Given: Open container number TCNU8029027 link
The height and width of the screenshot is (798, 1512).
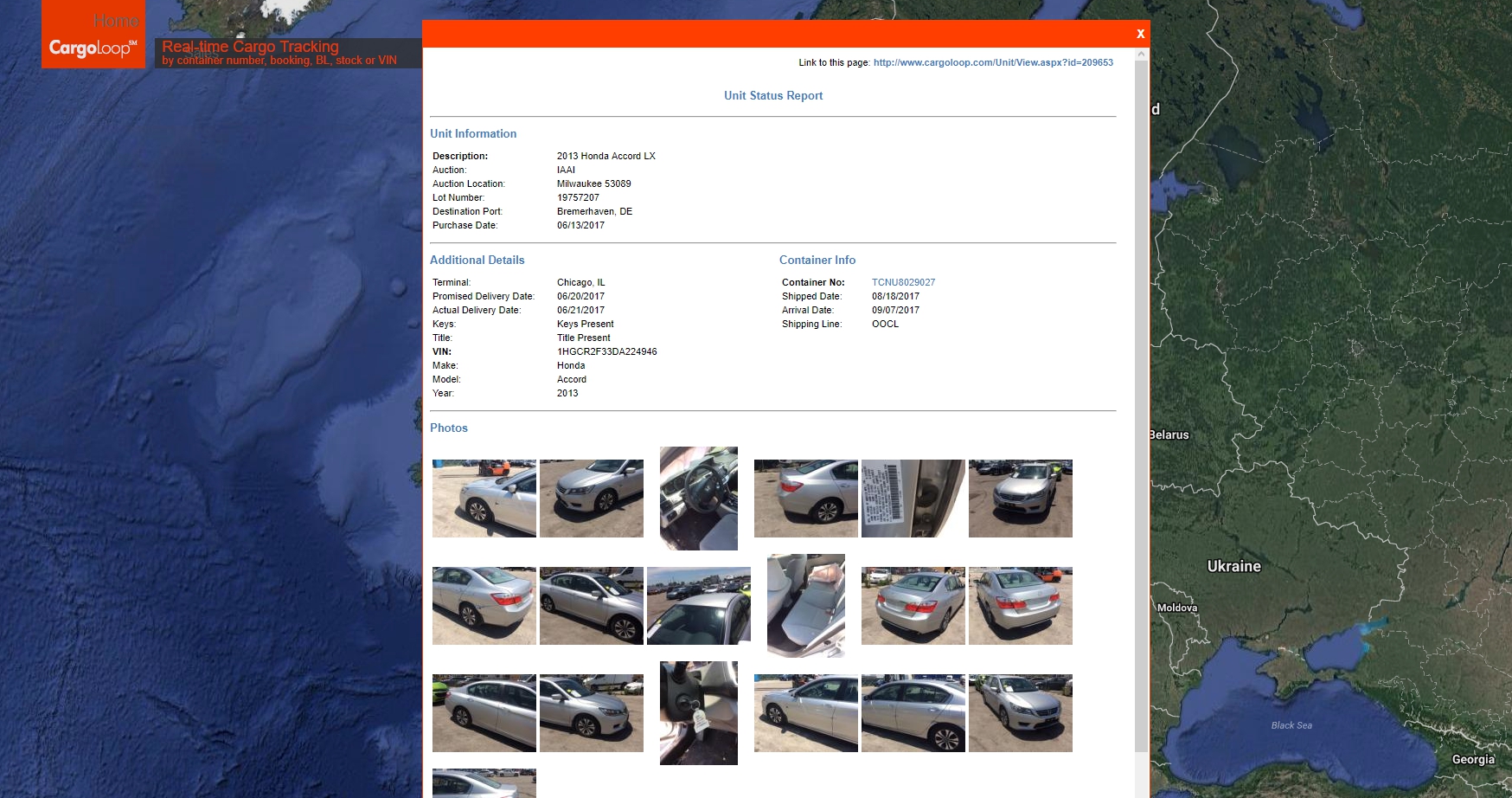Looking at the screenshot, I should coord(903,282).
